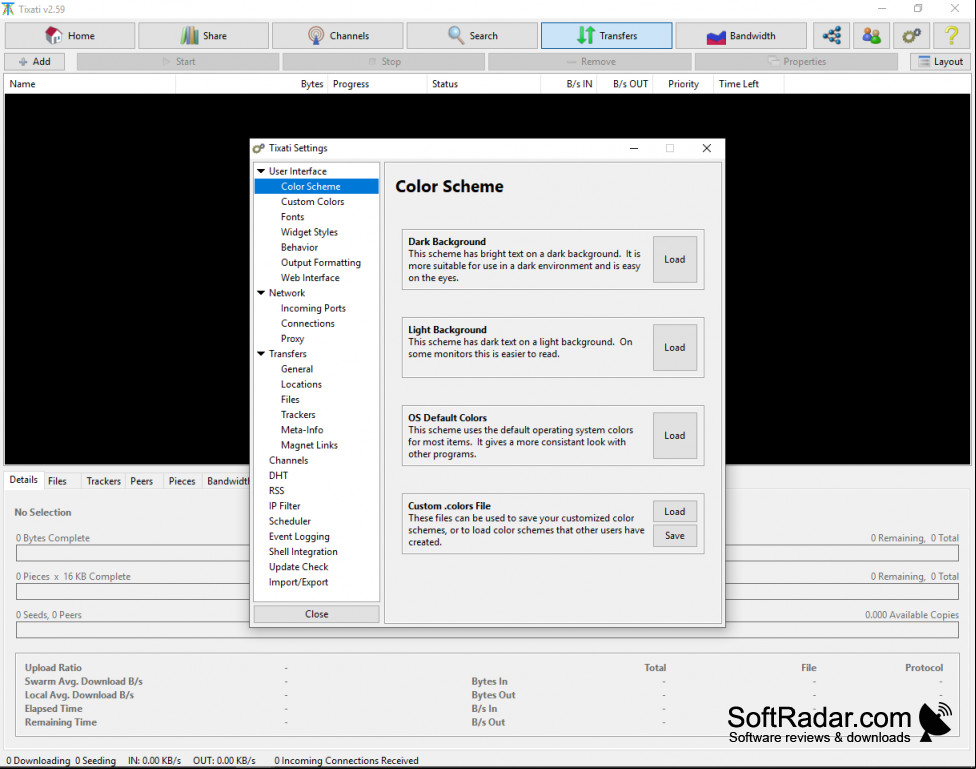Open the Bandwidth view
Viewport: 976px width, 769px height.
pyautogui.click(x=741, y=35)
